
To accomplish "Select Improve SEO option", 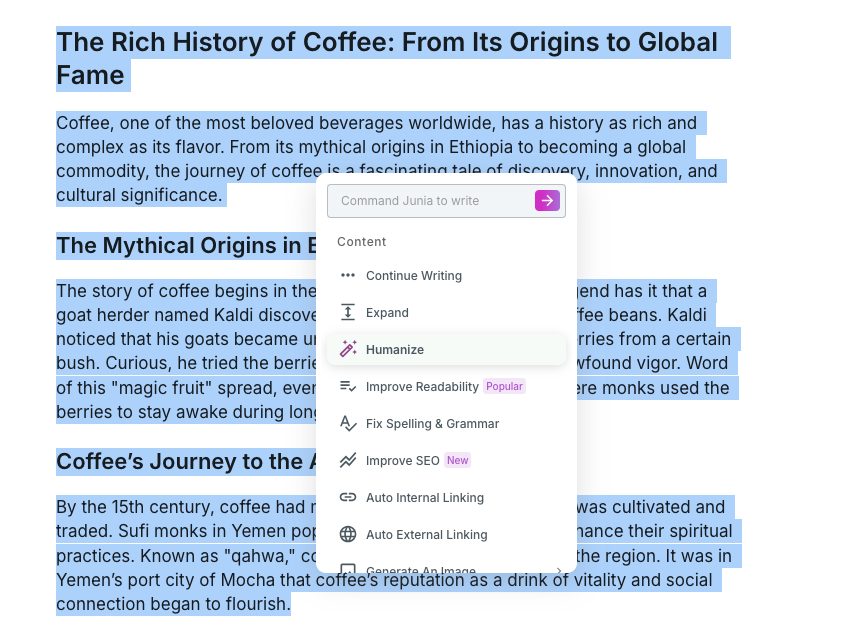I will point(446,461).
